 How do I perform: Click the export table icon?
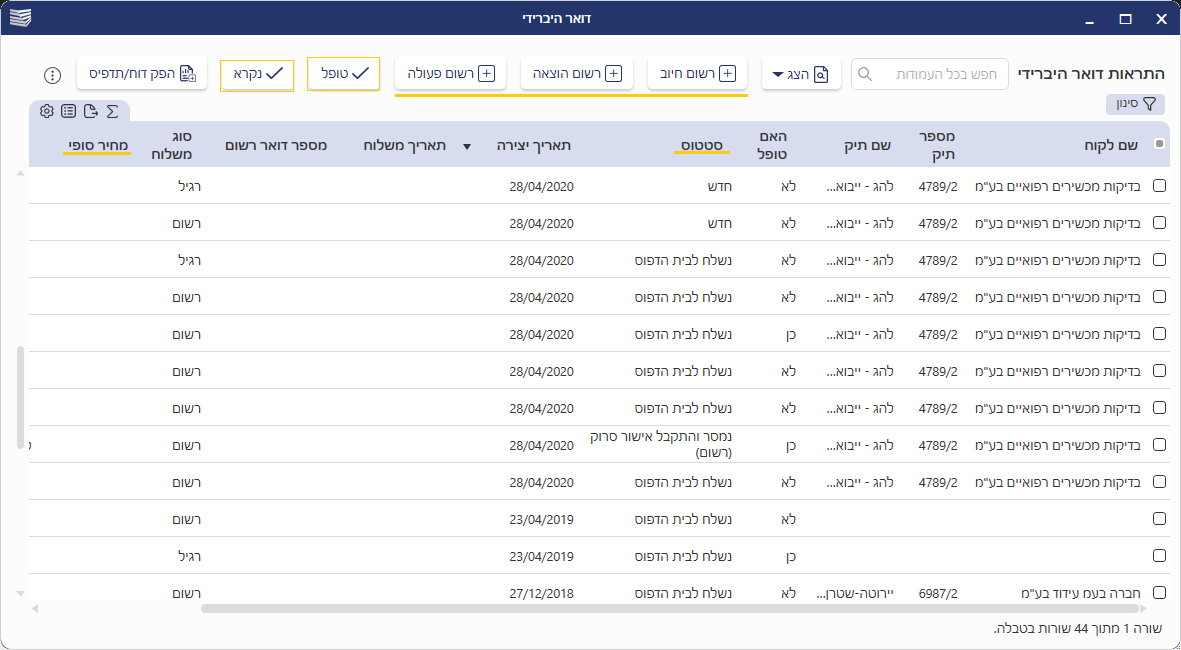pyautogui.click(x=90, y=111)
